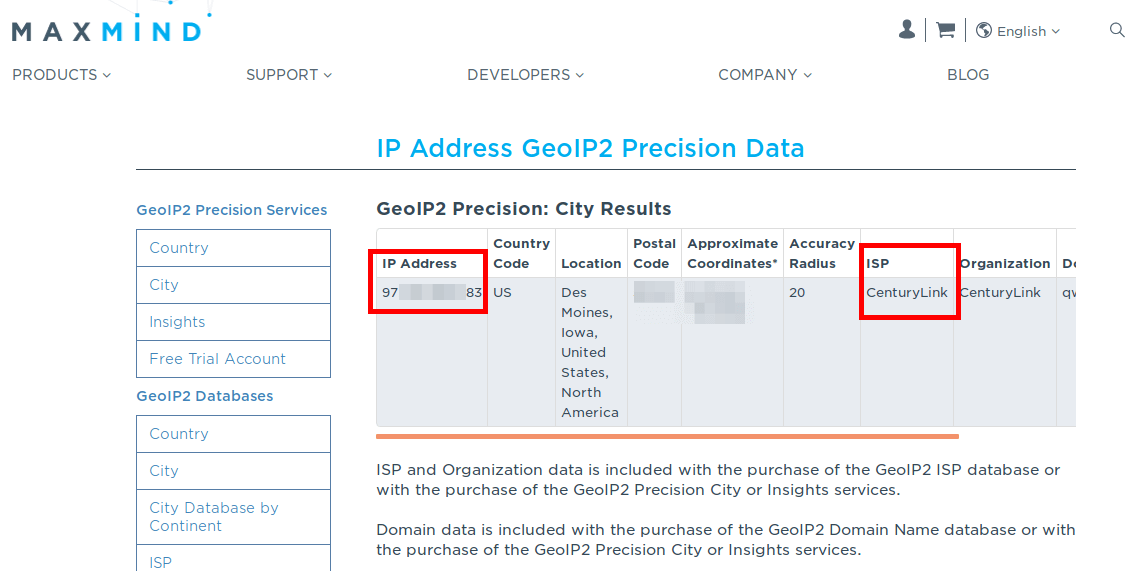Open the Insights service link

pos(233,322)
